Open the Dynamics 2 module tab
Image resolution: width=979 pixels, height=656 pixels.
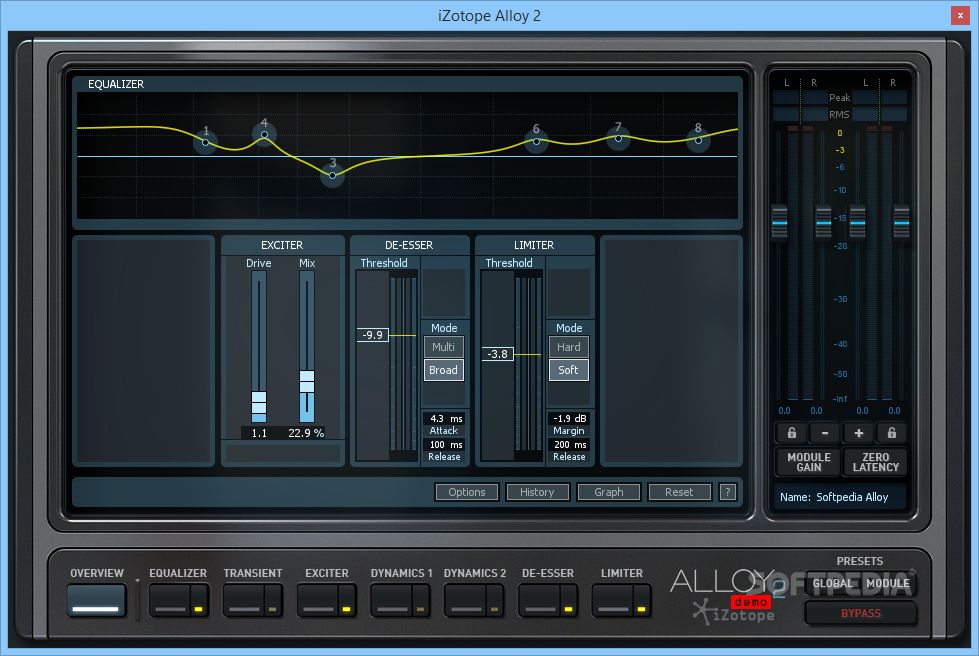466,600
